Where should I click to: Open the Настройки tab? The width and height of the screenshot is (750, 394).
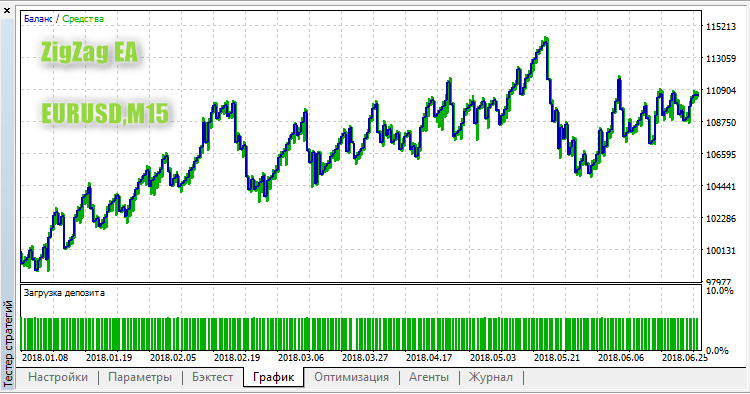[58, 377]
